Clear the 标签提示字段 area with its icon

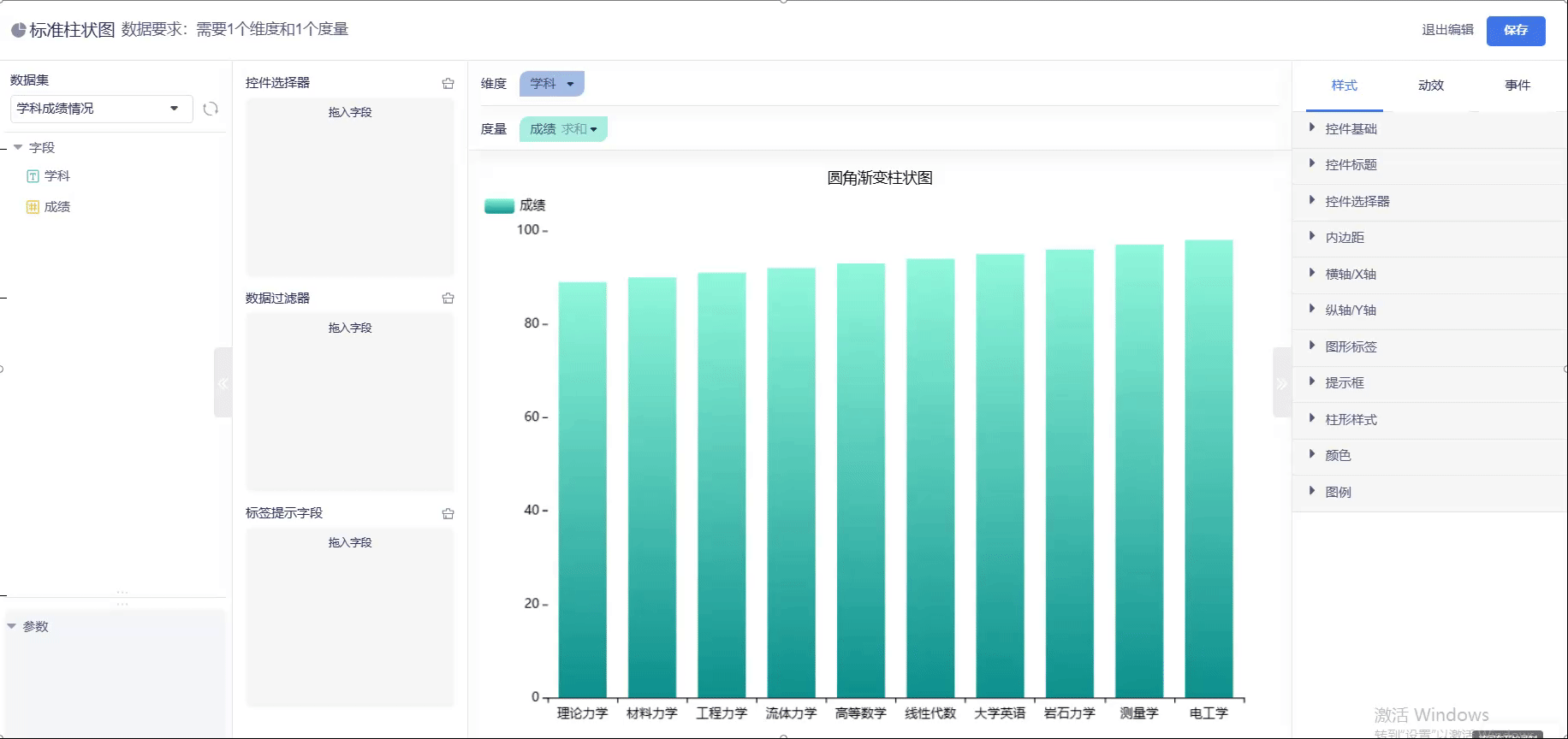click(x=448, y=513)
